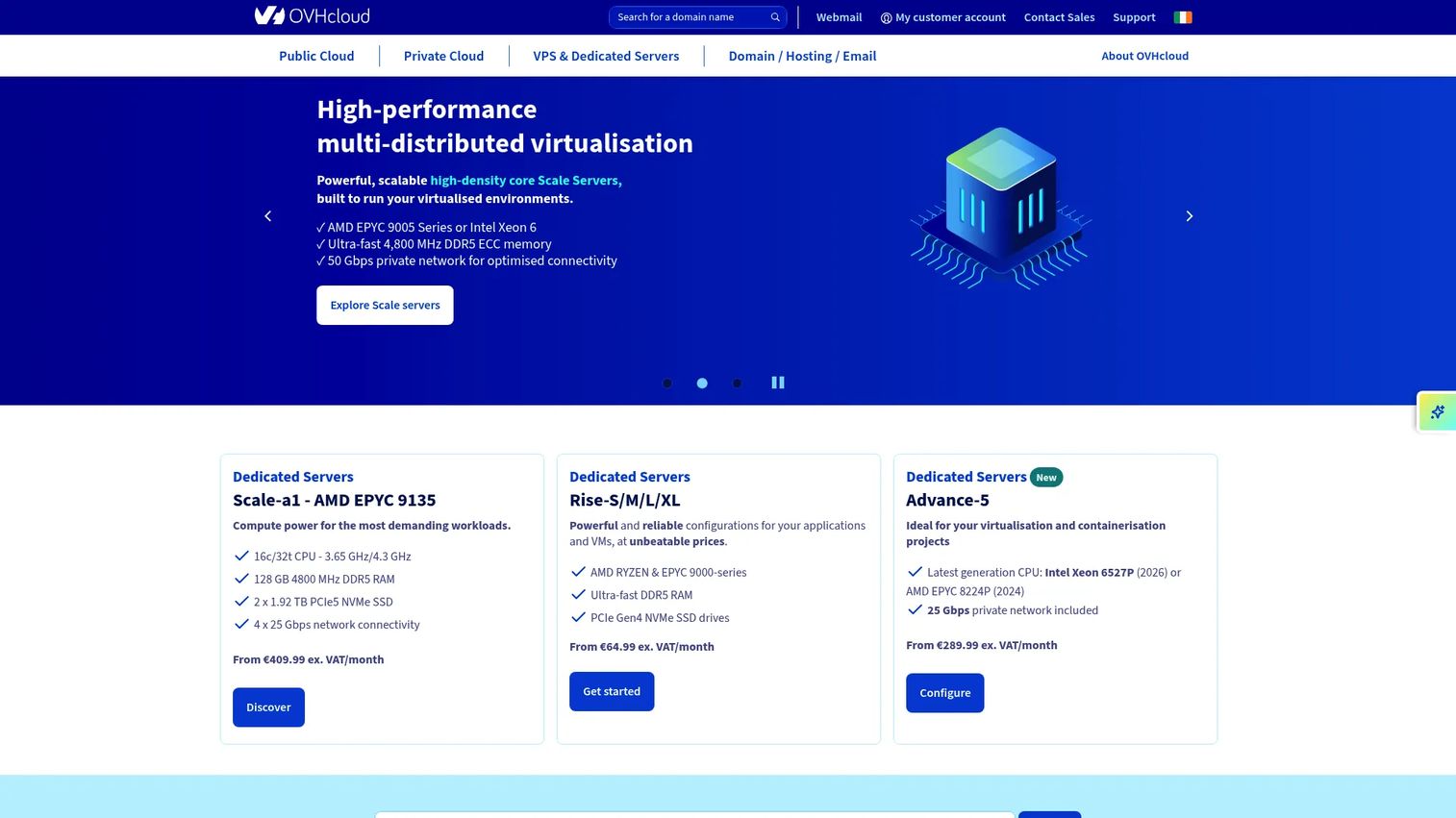Open the About OVHcloud link
Viewport: 1456px width, 818px height.
[x=1144, y=56]
